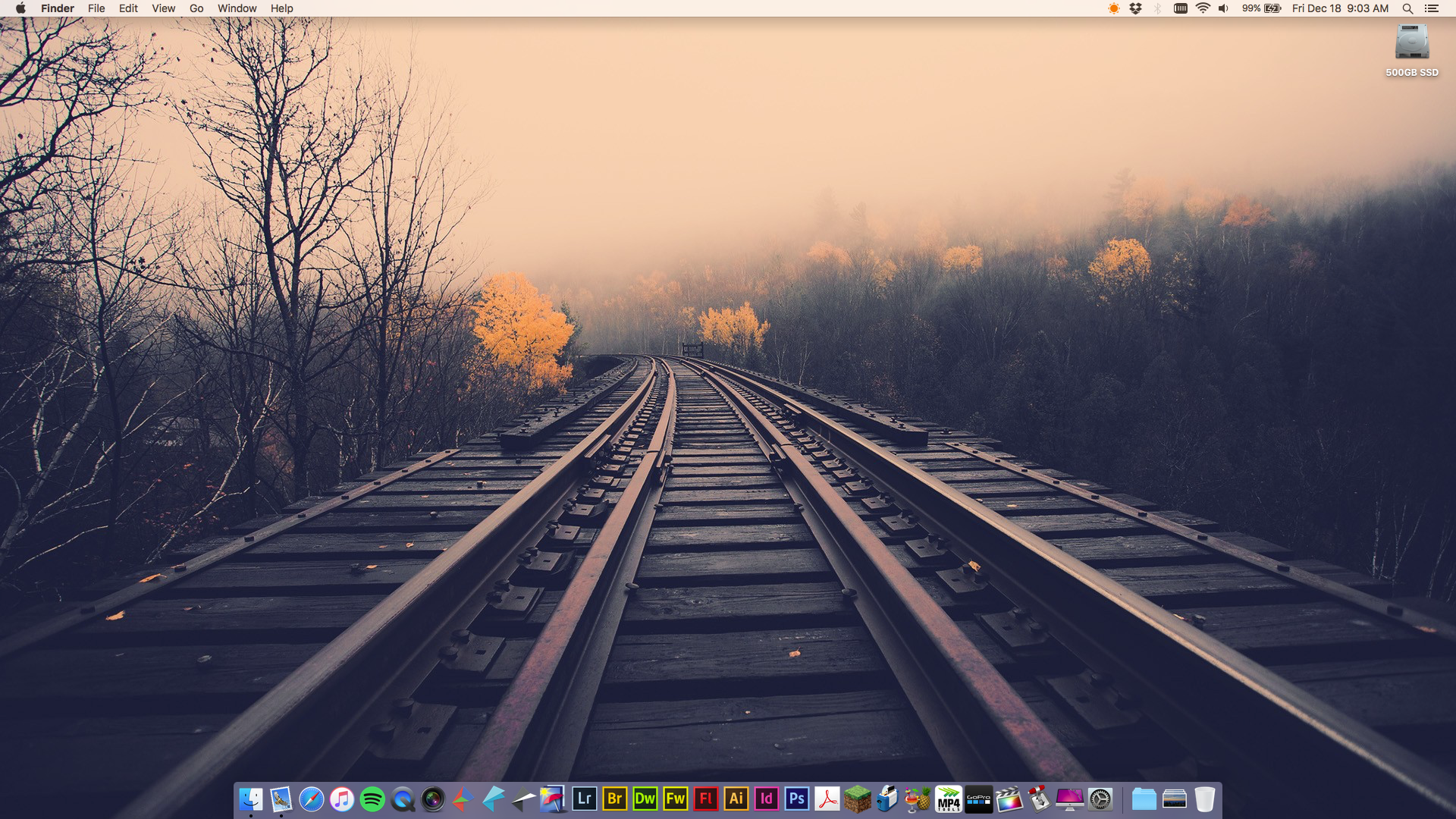
Task: Open the Dropbox menu bar item
Action: tap(1135, 8)
